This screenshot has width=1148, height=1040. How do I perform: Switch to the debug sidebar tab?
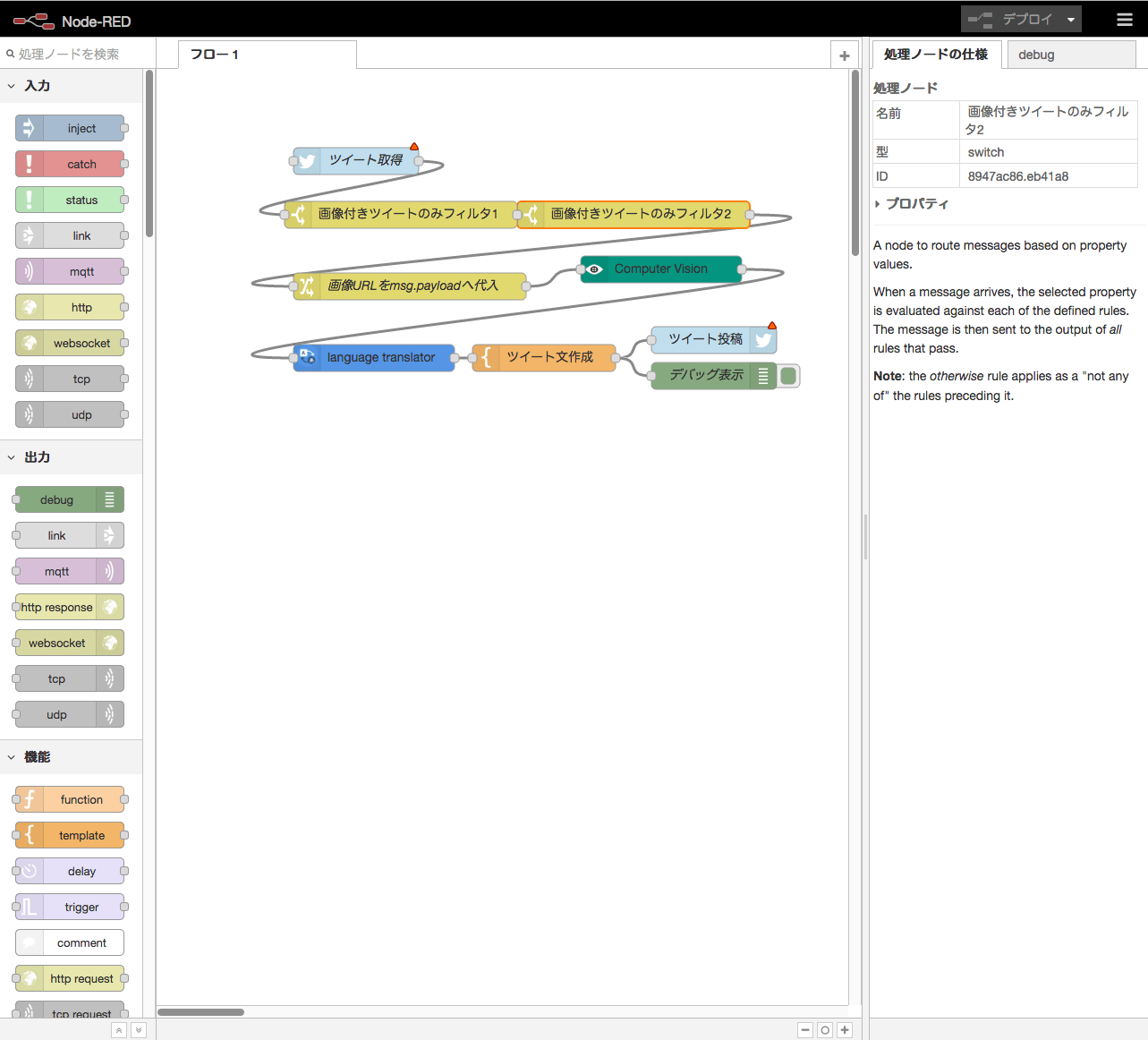pyautogui.click(x=1071, y=55)
